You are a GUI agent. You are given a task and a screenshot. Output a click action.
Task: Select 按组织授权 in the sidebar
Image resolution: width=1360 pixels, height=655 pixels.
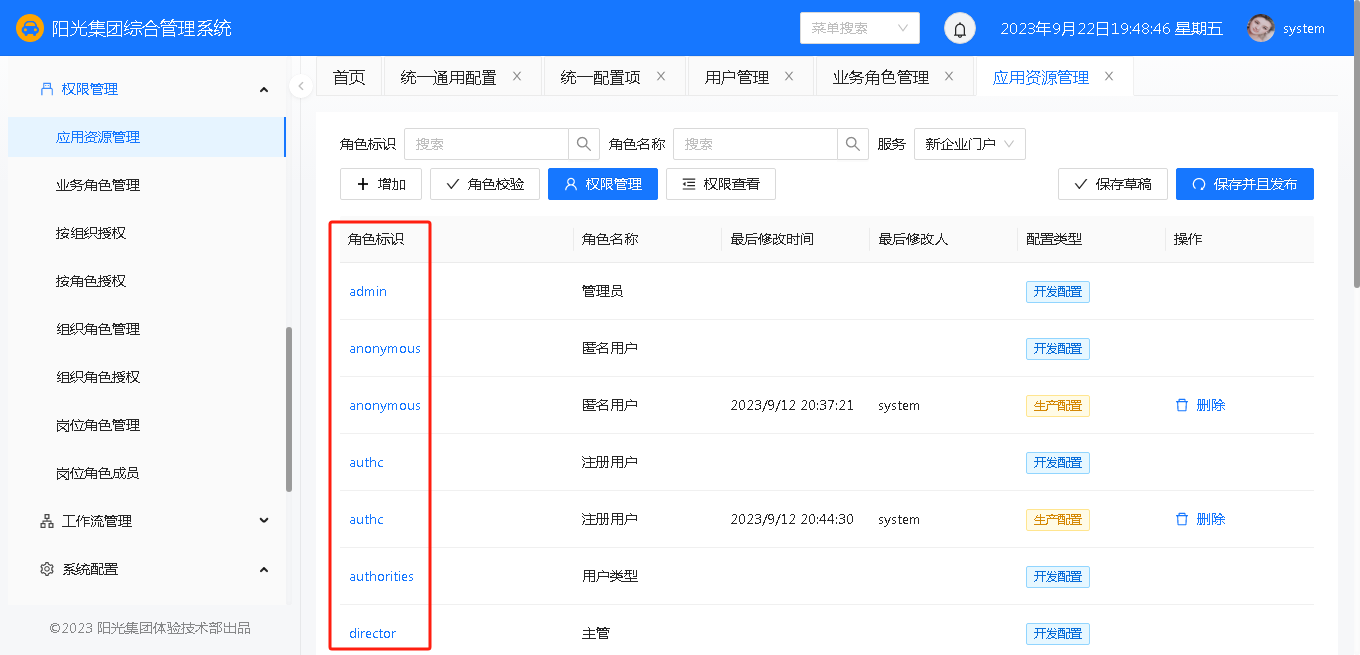pyautogui.click(x=91, y=233)
